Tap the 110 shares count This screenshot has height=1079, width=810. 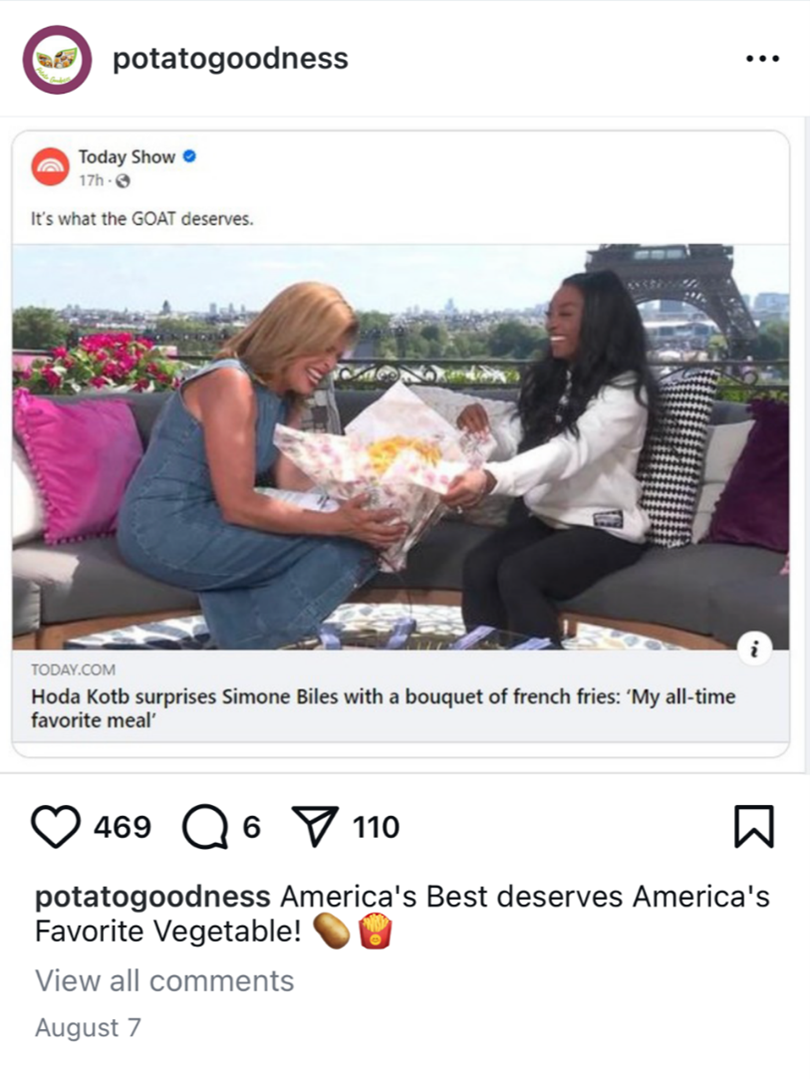pyautogui.click(x=376, y=826)
